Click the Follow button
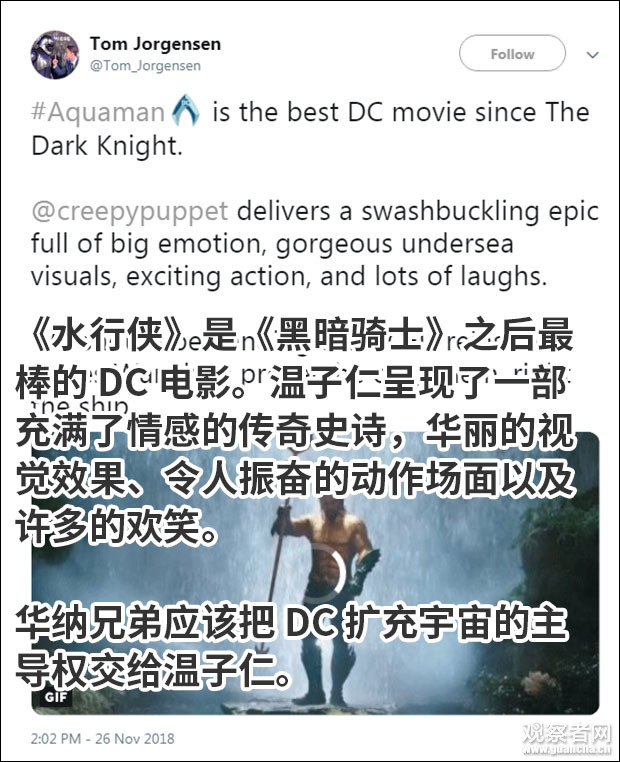620x762 pixels. click(512, 53)
